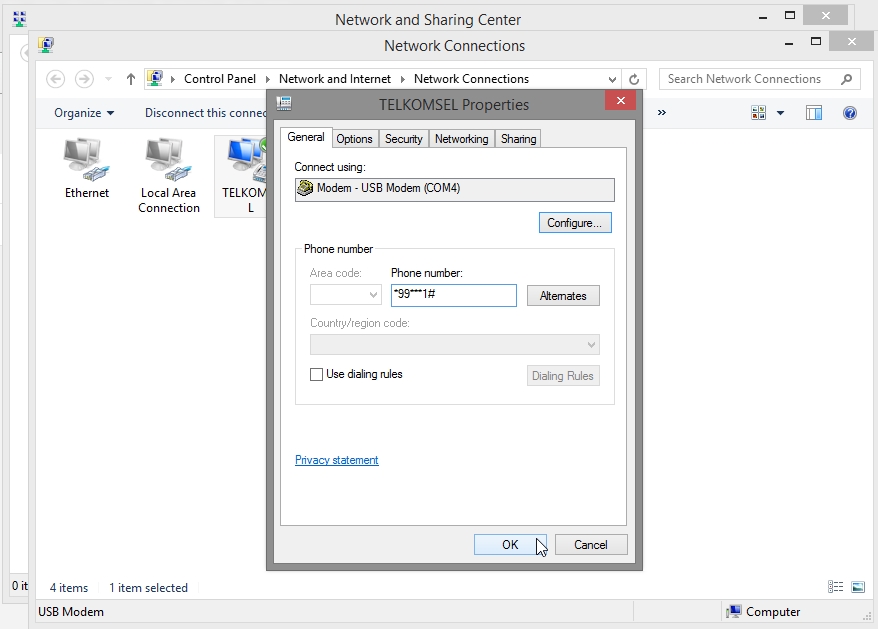Click the Network Connections window title icon

click(x=46, y=45)
